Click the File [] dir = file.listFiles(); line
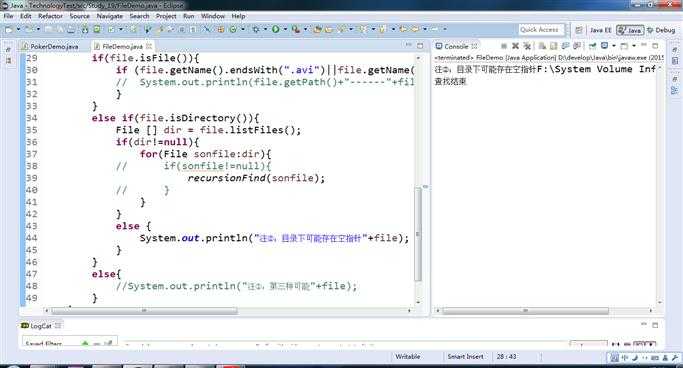This screenshot has height=368, width=683. click(208, 130)
